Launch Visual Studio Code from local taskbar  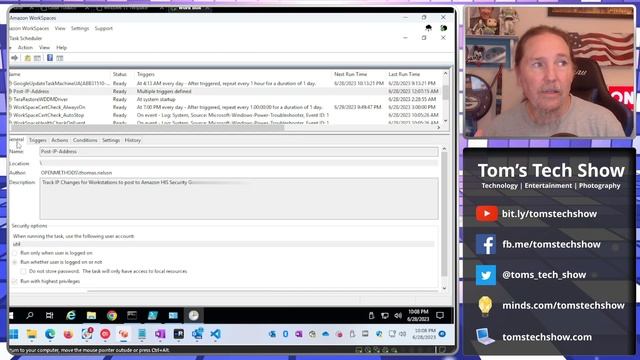(x=216, y=334)
